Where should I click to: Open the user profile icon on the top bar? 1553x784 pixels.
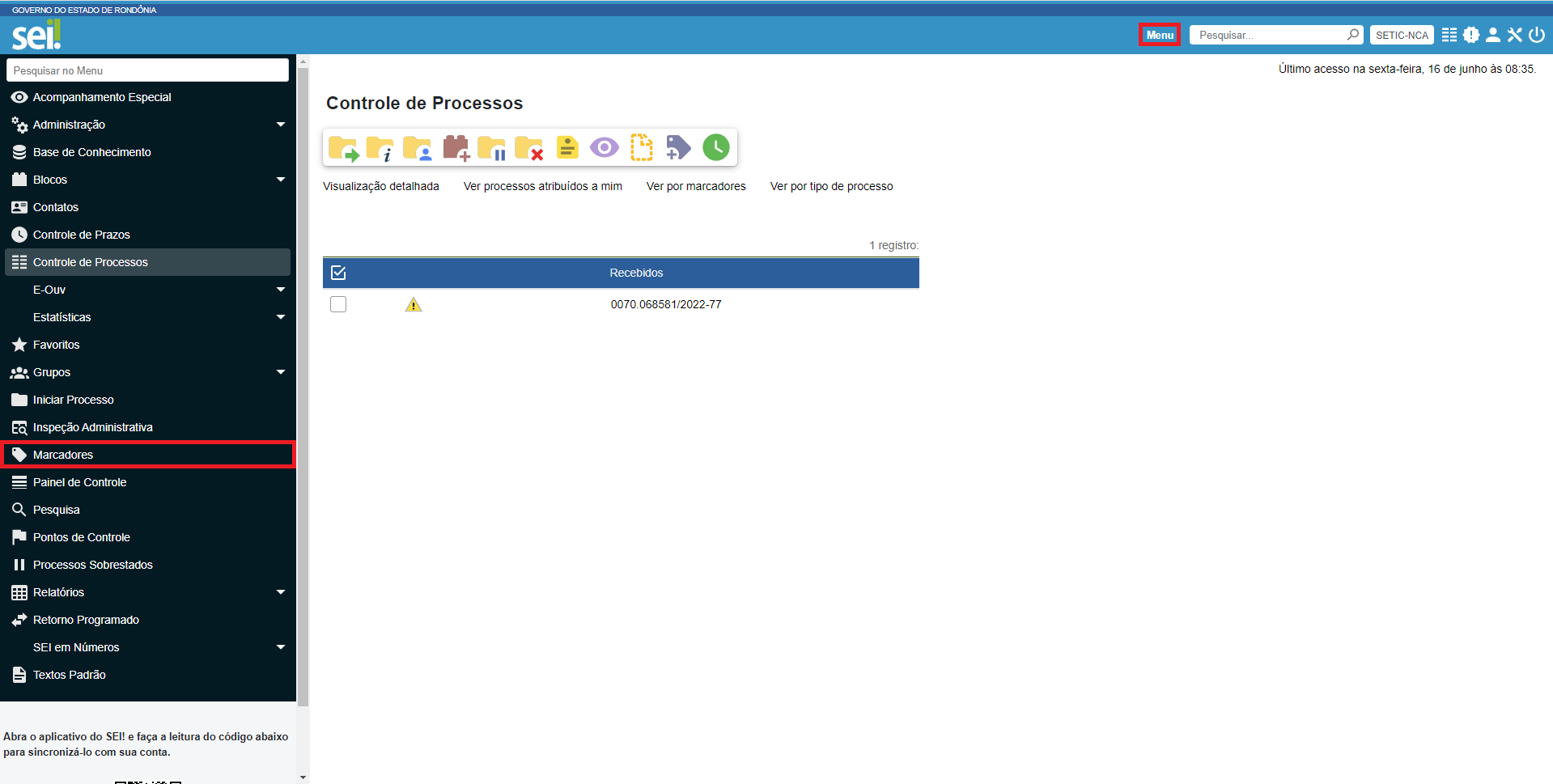(1493, 35)
